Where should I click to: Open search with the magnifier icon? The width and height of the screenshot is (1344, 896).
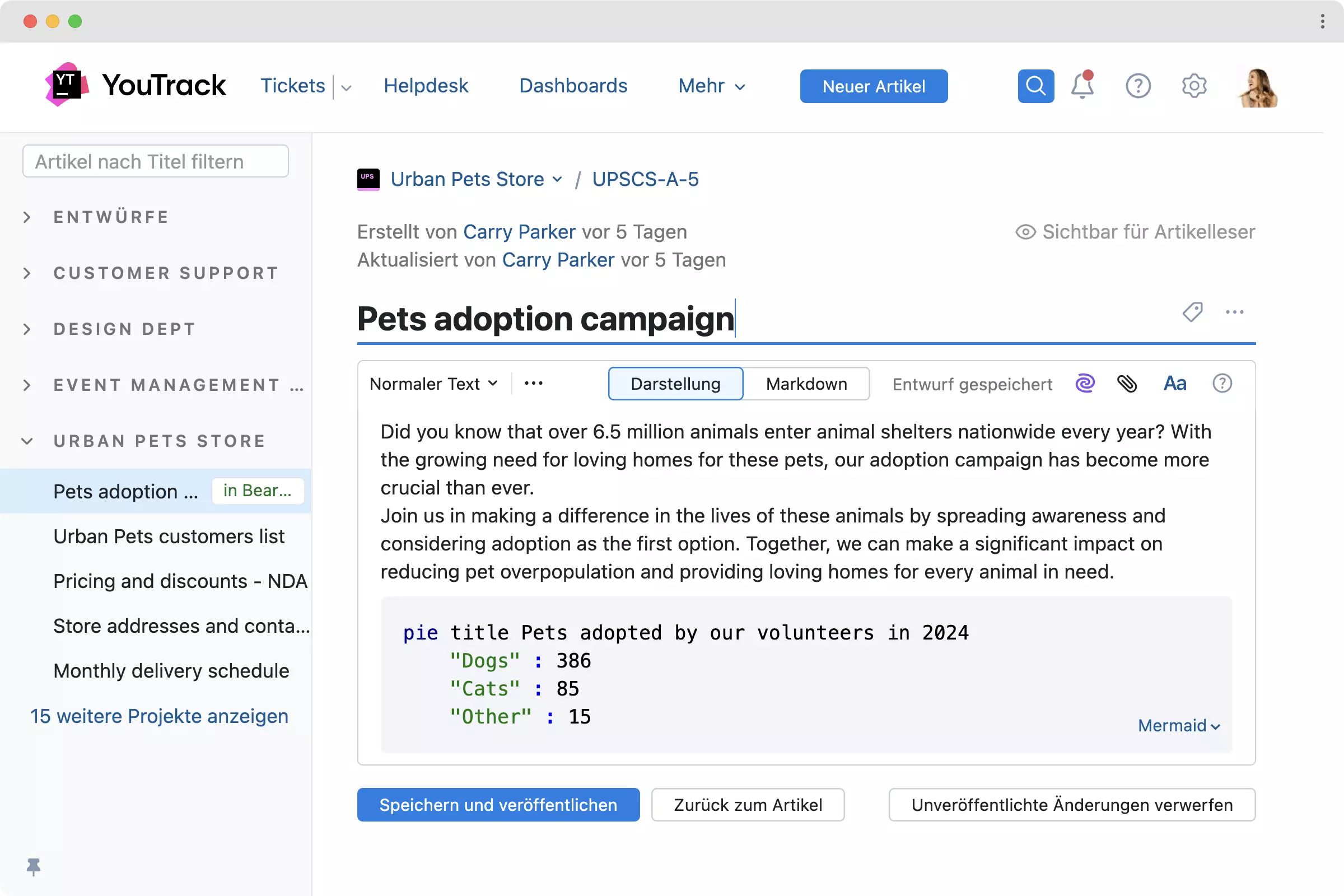1035,86
